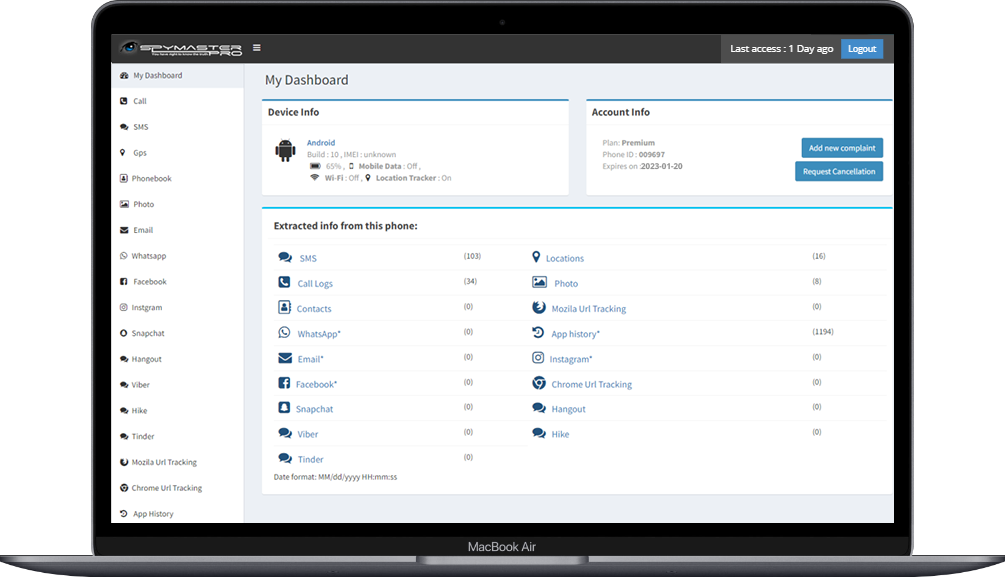Click the Instagram* icon in extracted info
Screen dimensions: 1005x577
point(538,358)
